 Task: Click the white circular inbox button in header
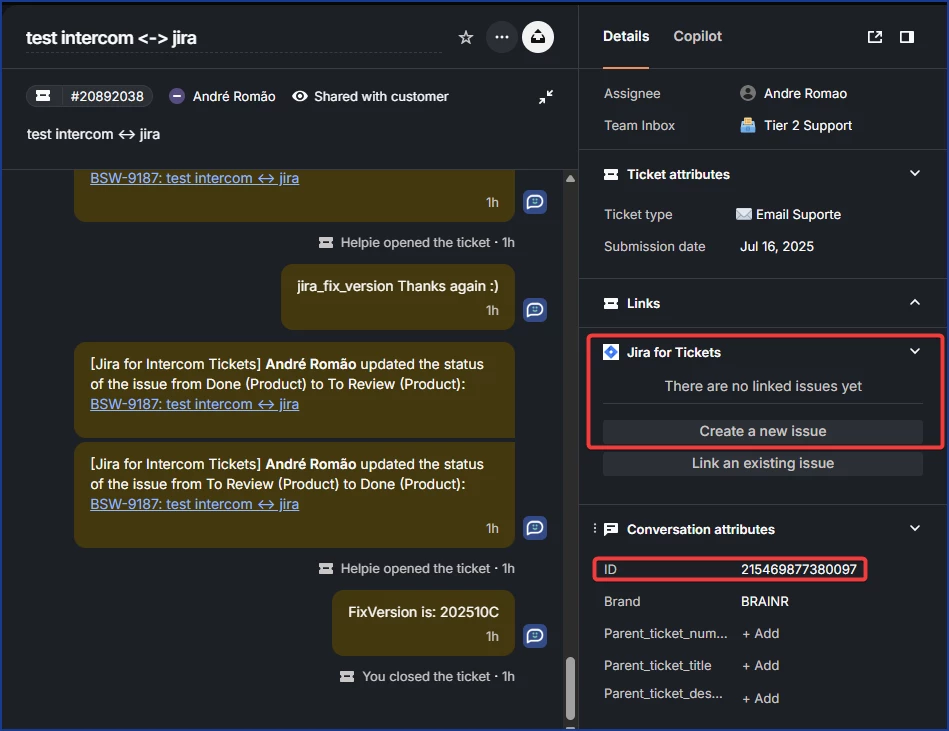538,37
